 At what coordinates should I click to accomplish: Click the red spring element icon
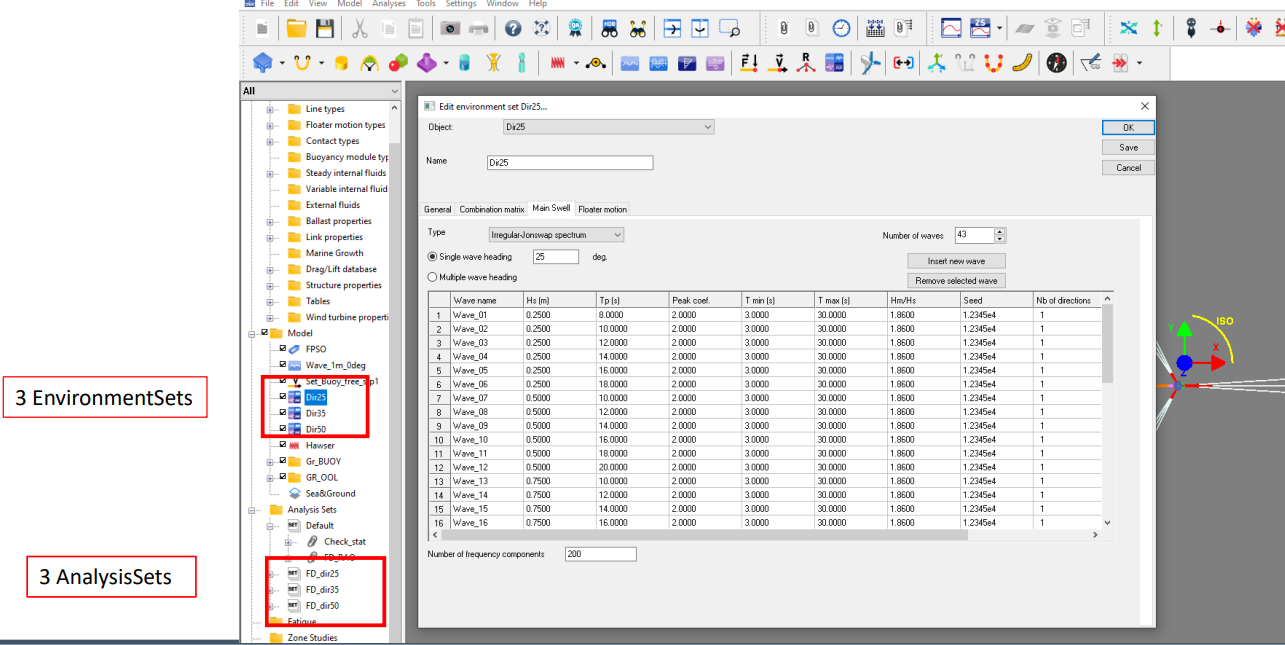[558, 63]
